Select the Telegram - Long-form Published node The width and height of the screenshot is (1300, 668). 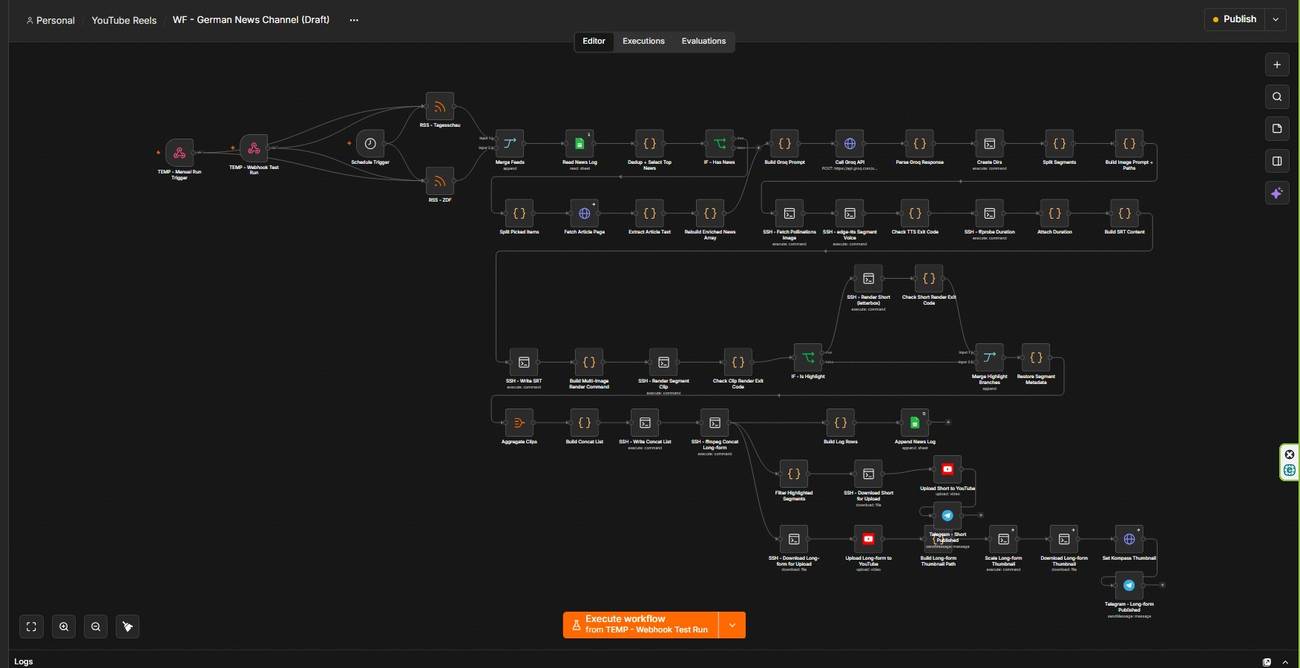tap(1129, 585)
